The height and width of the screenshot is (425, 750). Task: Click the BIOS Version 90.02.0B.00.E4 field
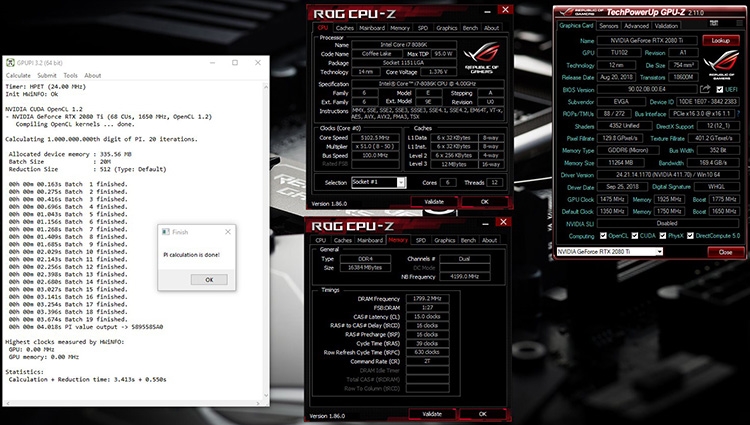click(x=647, y=89)
